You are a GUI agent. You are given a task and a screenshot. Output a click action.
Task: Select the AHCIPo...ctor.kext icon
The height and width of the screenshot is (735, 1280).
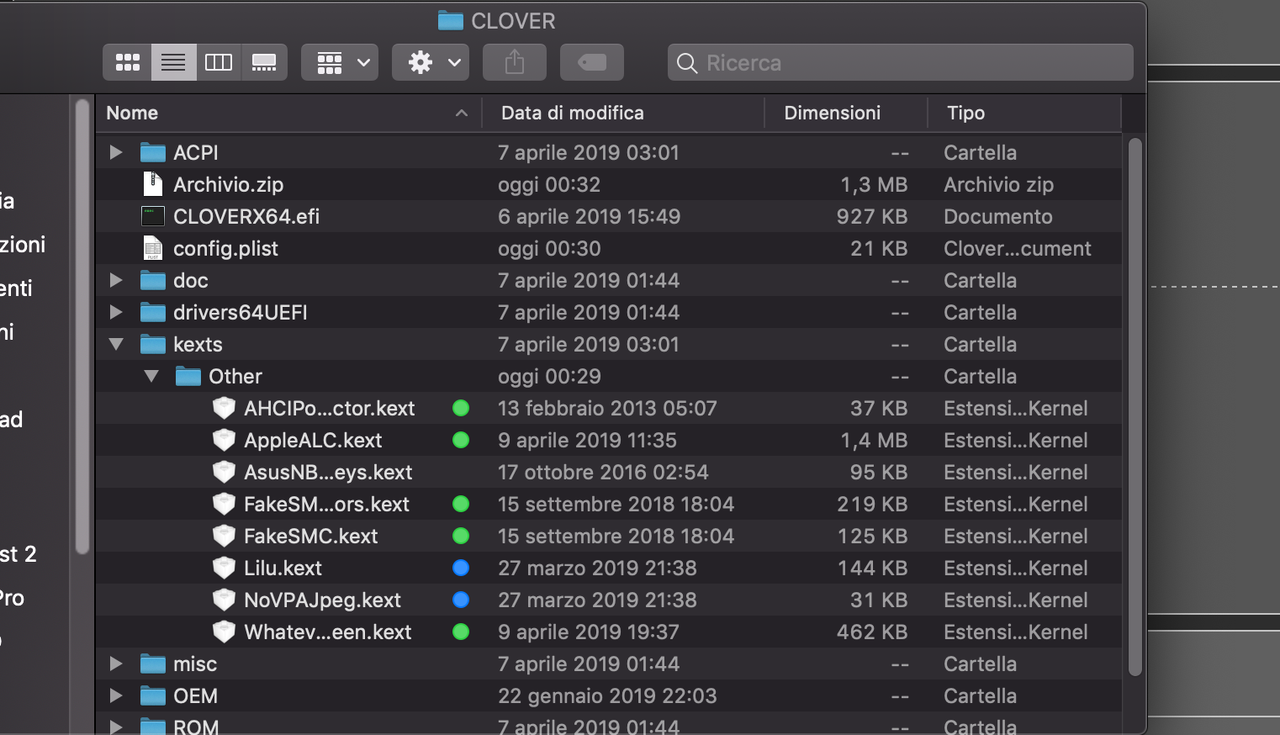pos(224,408)
